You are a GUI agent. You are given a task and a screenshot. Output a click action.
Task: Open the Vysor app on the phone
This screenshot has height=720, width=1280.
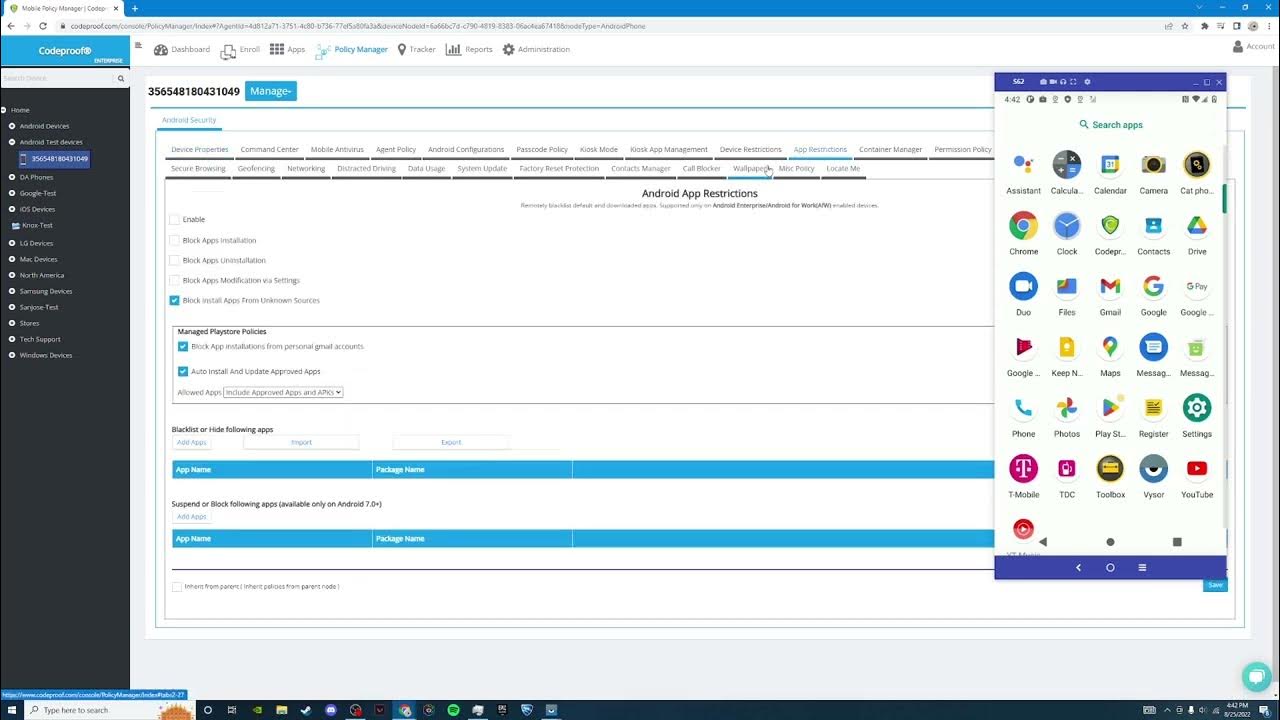point(1153,469)
